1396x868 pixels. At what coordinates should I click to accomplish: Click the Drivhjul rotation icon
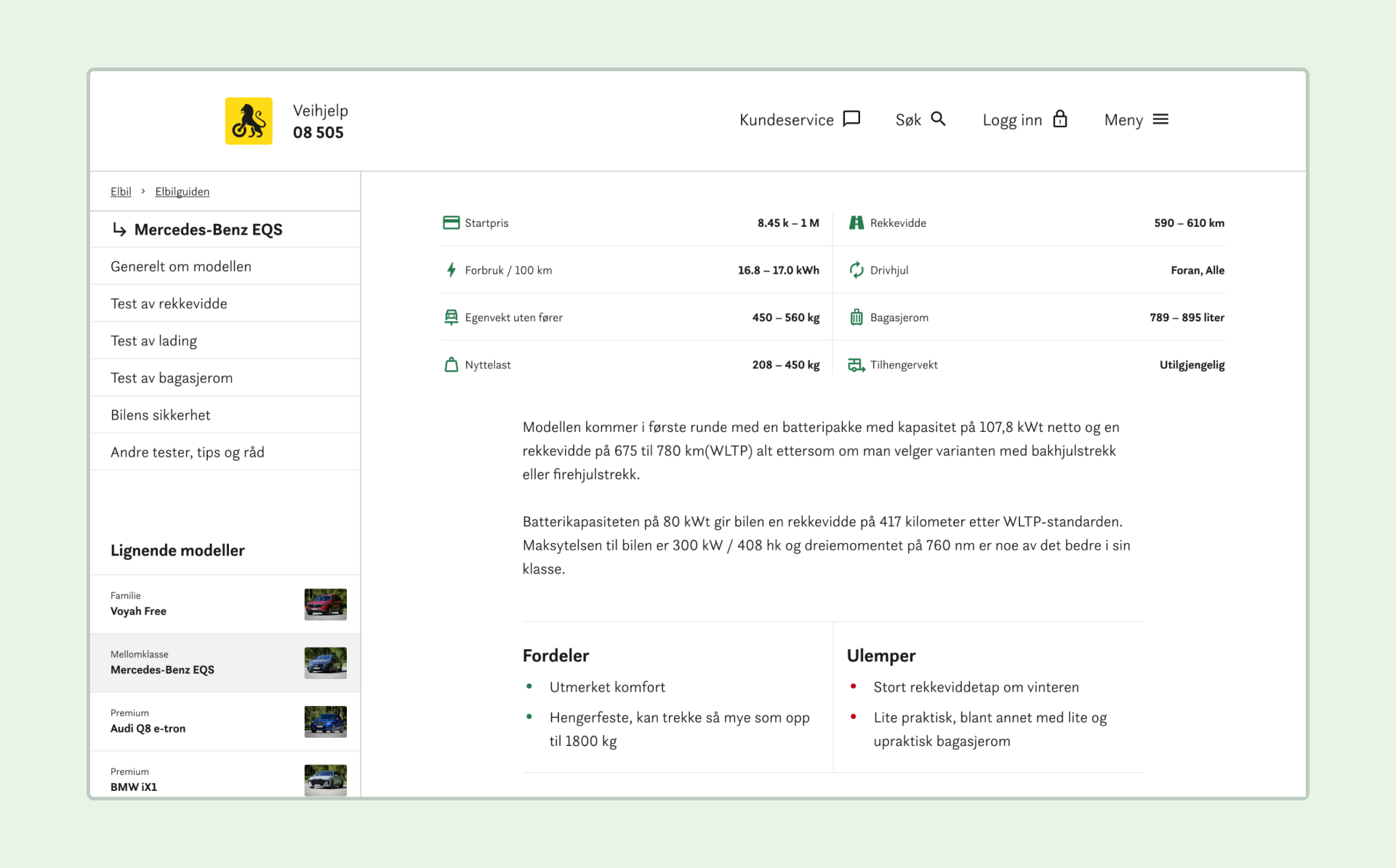pos(857,270)
